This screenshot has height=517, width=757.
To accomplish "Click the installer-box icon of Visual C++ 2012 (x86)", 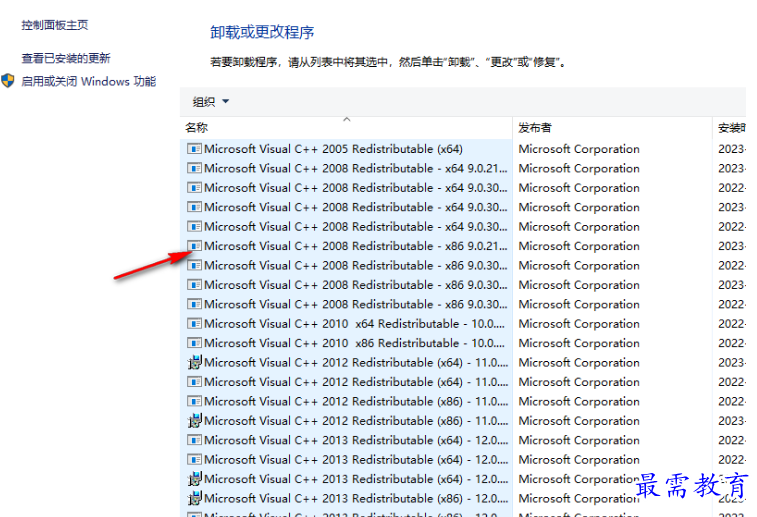I will click(194, 420).
